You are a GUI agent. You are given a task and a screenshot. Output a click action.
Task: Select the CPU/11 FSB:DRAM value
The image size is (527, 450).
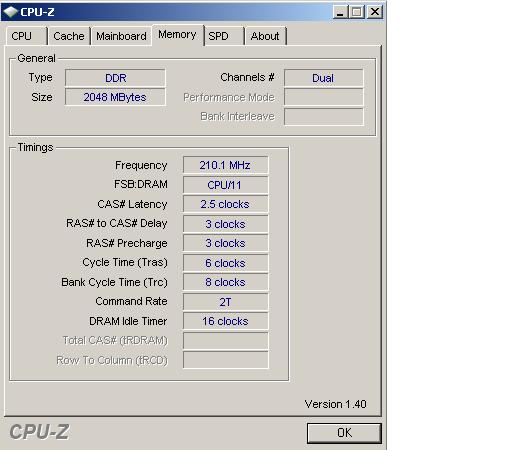[x=226, y=185]
